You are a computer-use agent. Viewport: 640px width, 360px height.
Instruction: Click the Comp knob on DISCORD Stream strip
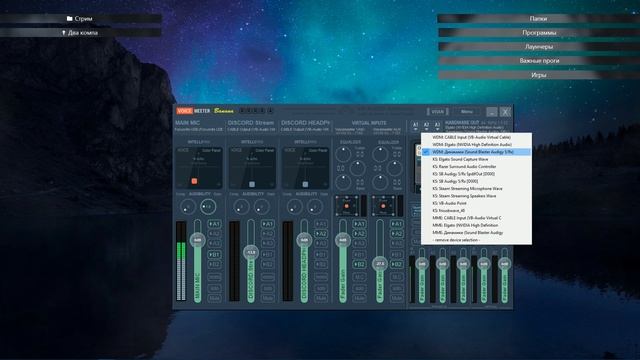coord(241,207)
